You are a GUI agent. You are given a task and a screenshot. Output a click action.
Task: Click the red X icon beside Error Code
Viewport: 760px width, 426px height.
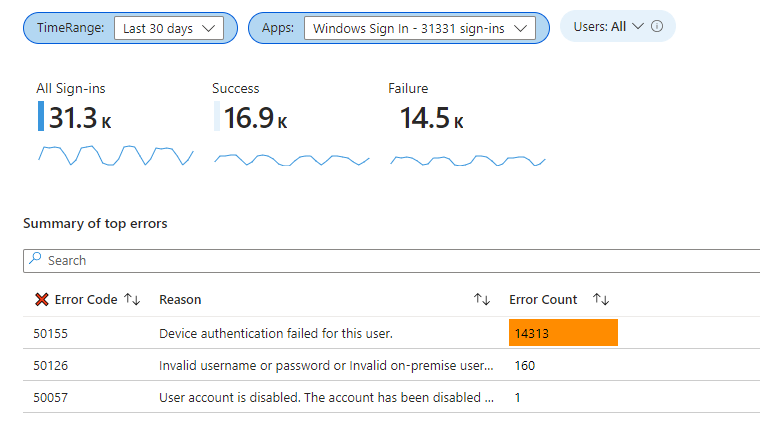tap(42, 300)
